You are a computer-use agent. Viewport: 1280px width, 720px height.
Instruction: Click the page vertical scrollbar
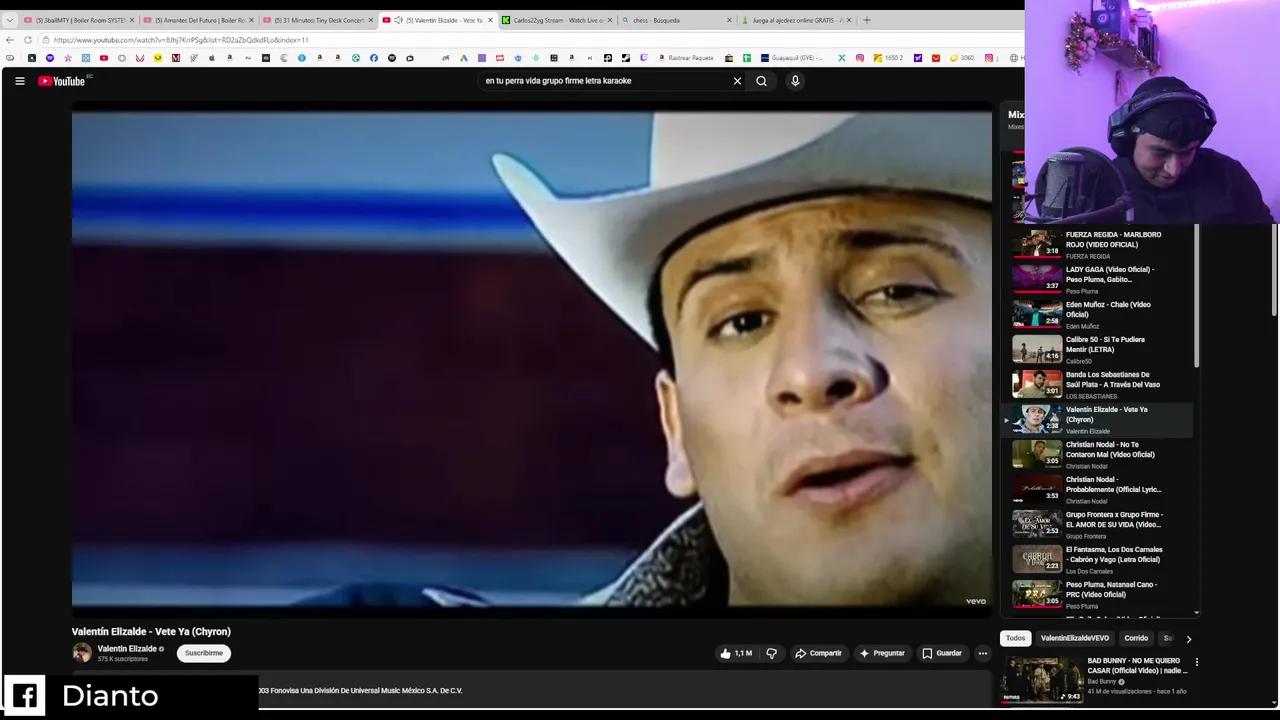click(x=1275, y=270)
